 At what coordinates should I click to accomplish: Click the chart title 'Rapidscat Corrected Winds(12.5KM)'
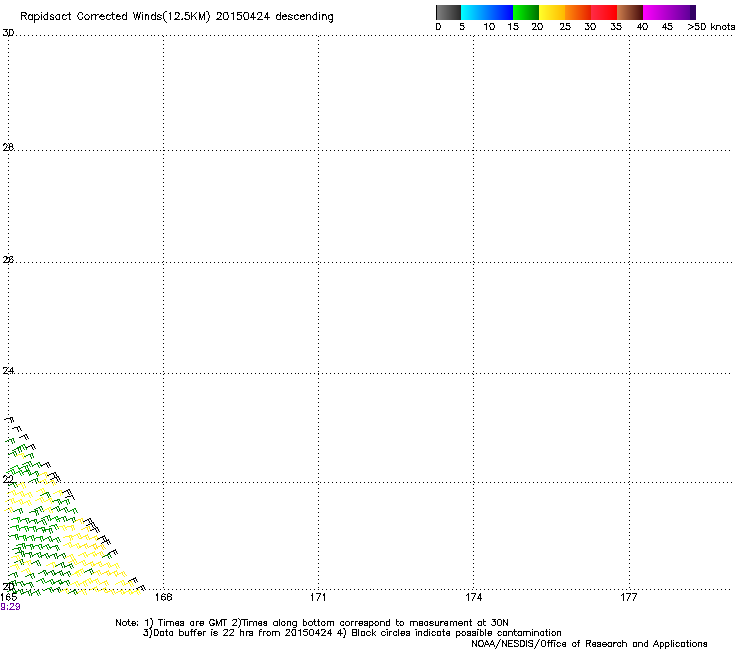point(115,17)
